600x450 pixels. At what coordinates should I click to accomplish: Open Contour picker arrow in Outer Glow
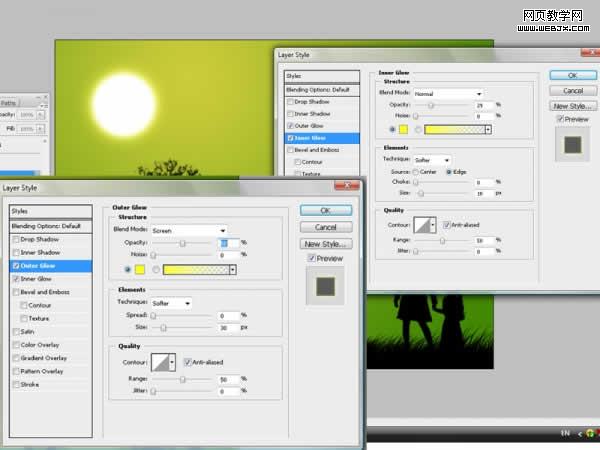172,362
